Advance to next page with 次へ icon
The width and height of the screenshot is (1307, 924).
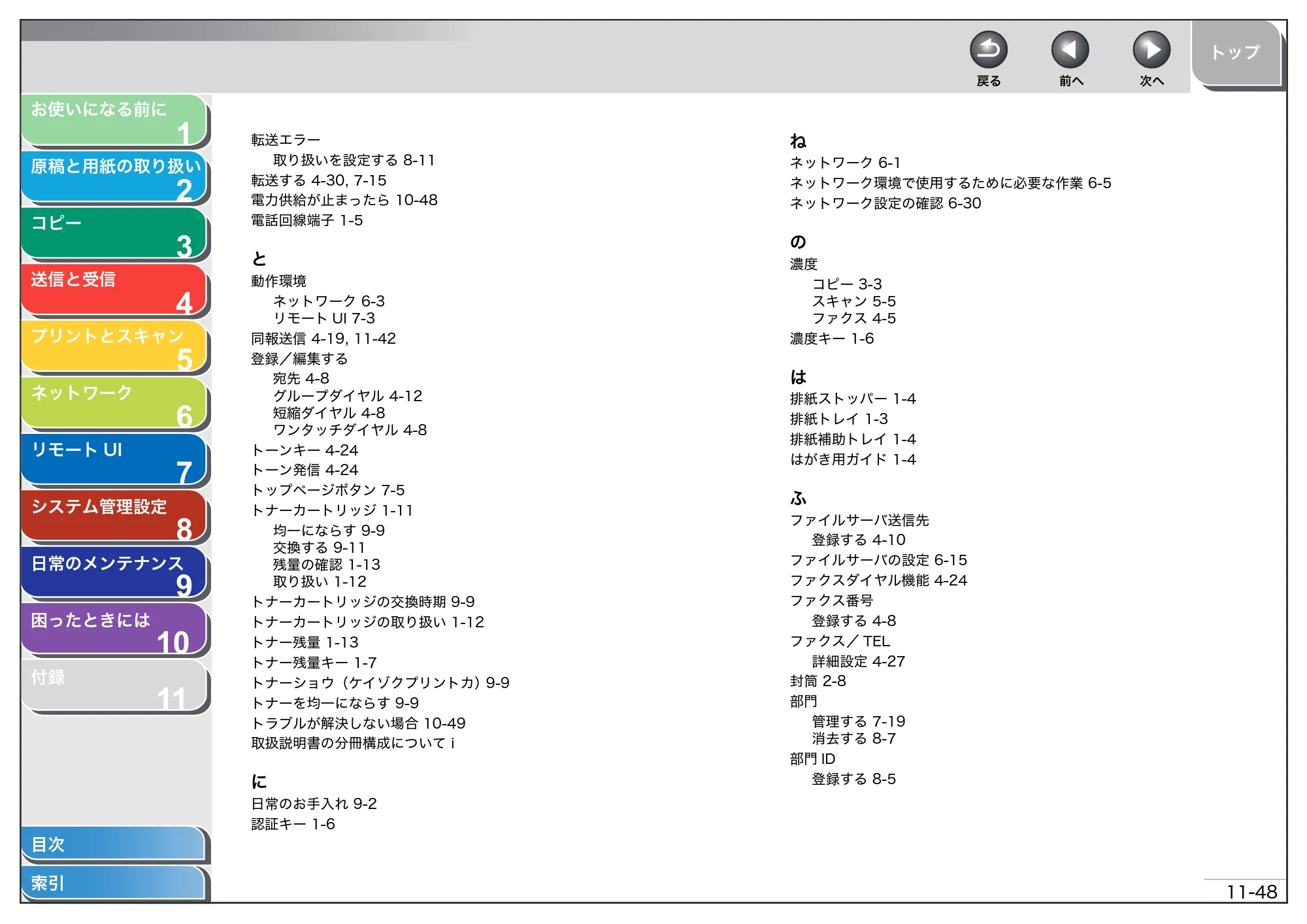1151,50
